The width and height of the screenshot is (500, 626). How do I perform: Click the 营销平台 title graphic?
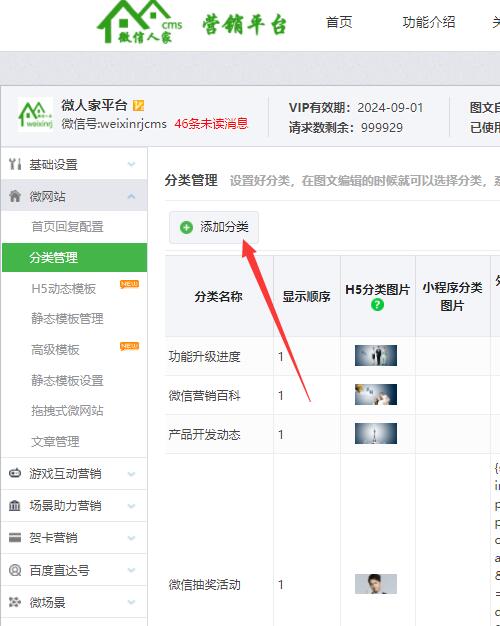[244, 24]
